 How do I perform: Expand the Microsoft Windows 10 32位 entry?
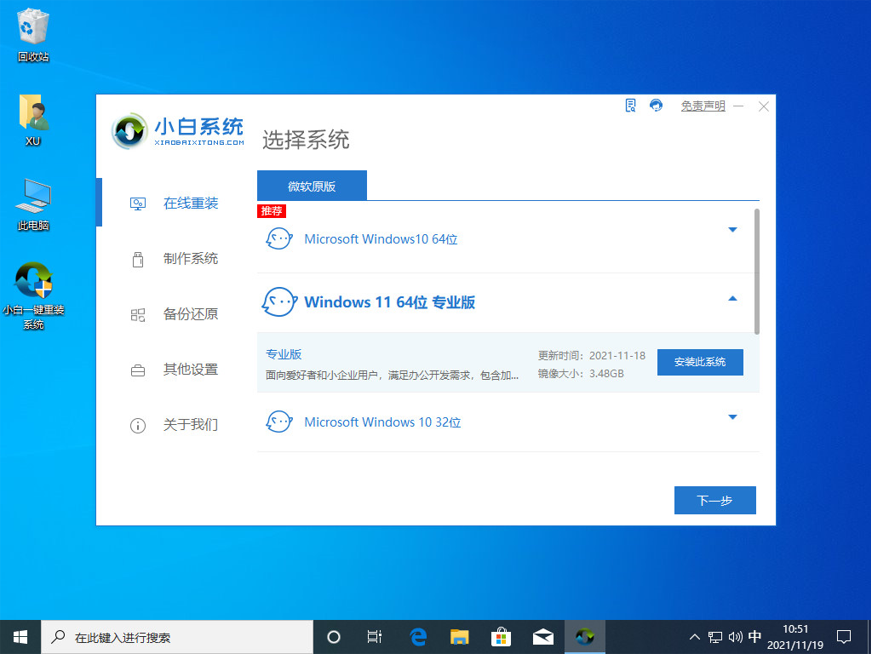pos(732,417)
